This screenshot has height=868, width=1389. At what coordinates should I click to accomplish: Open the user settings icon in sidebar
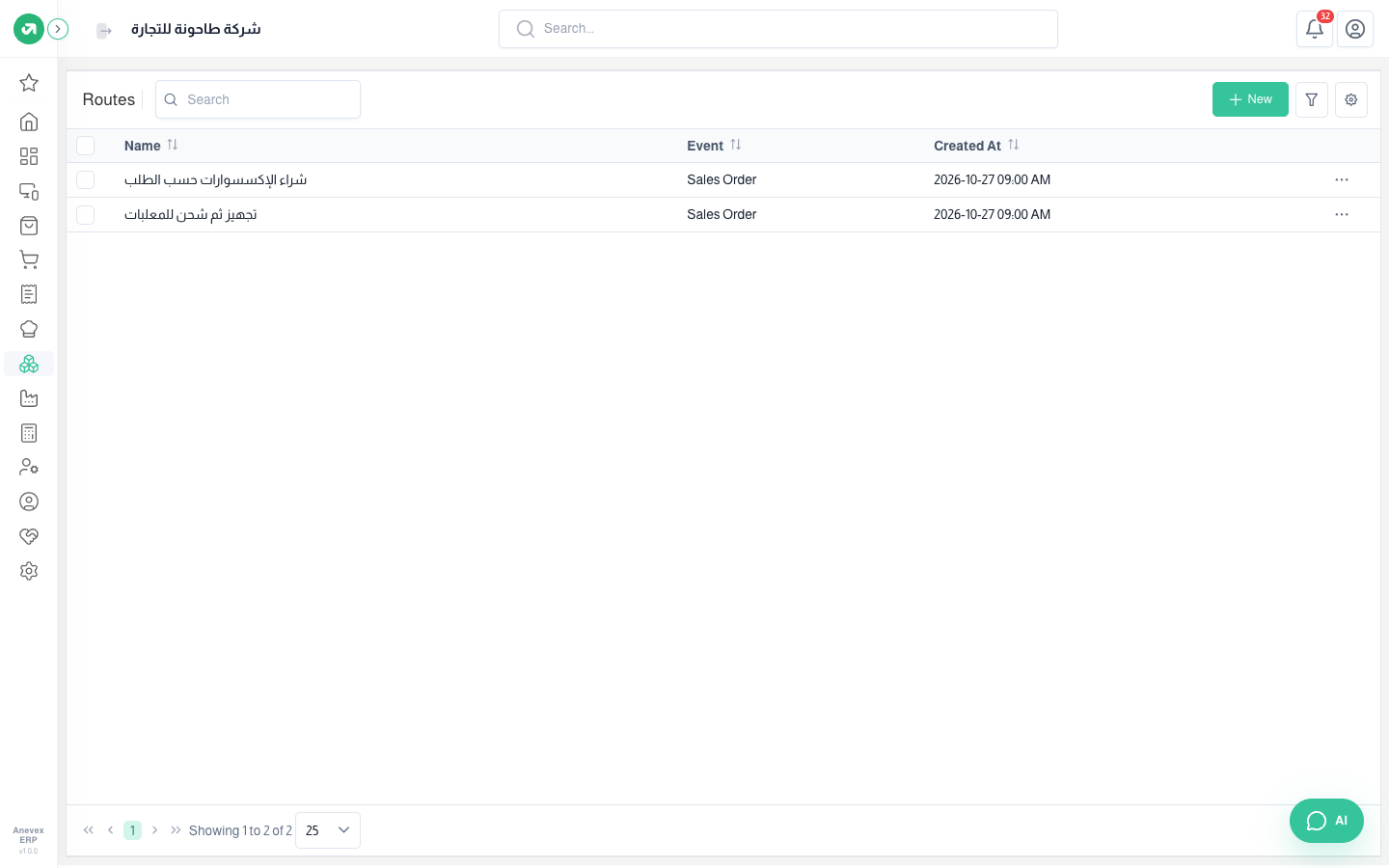[x=29, y=467]
